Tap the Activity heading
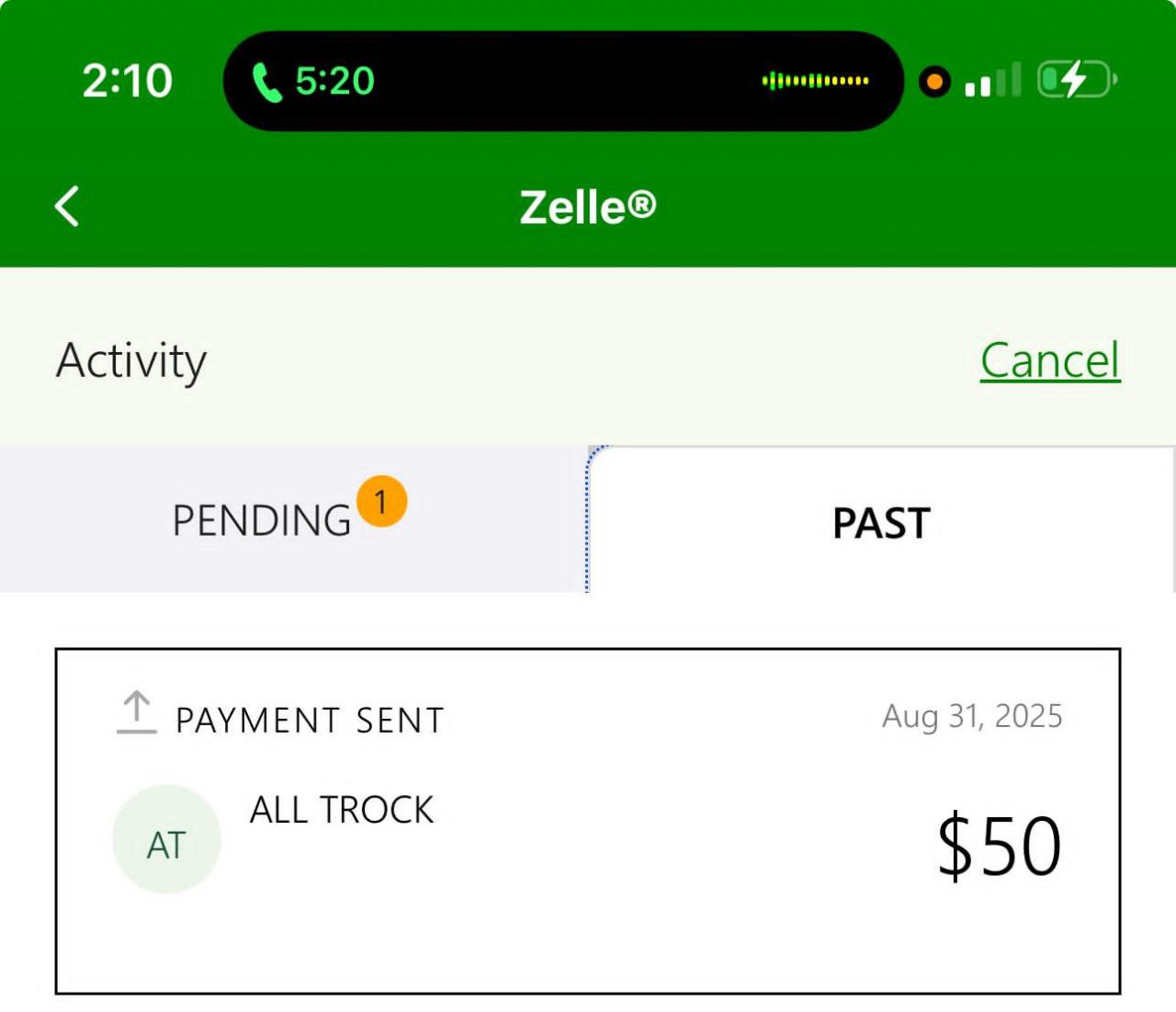The width and height of the screenshot is (1176, 1012). pos(131,360)
